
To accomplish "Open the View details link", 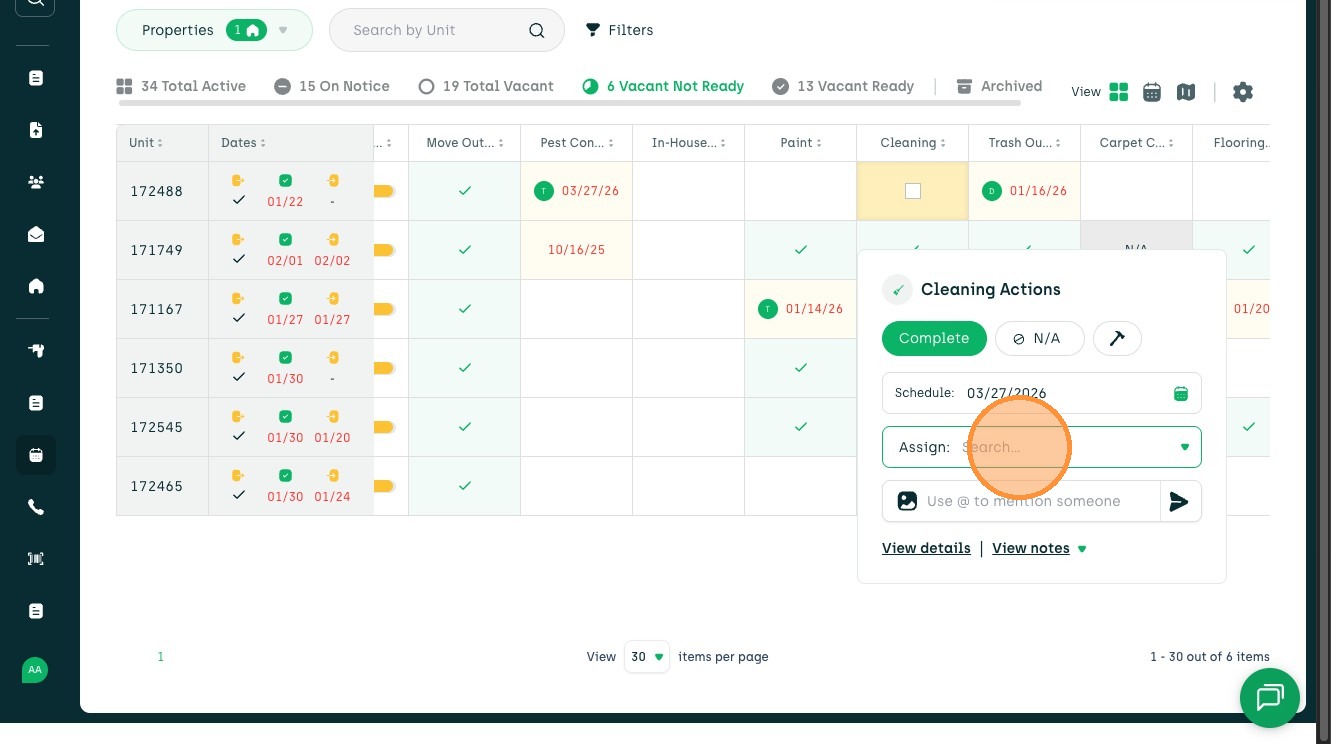I will (926, 548).
